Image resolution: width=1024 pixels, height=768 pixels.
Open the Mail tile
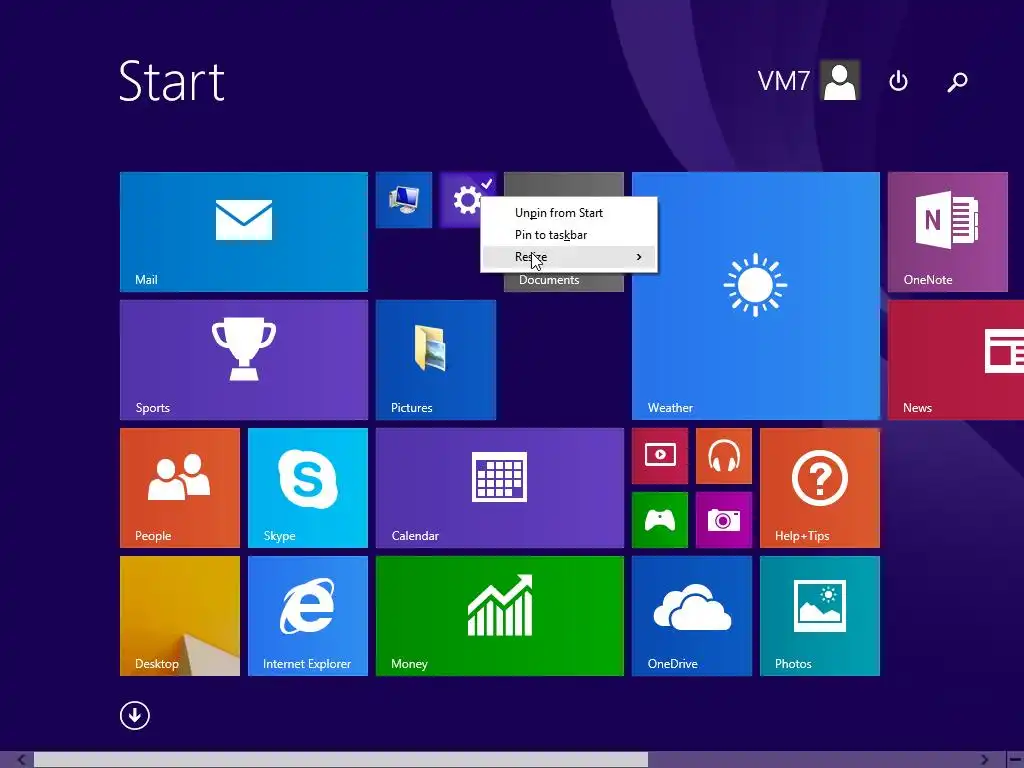(x=244, y=232)
